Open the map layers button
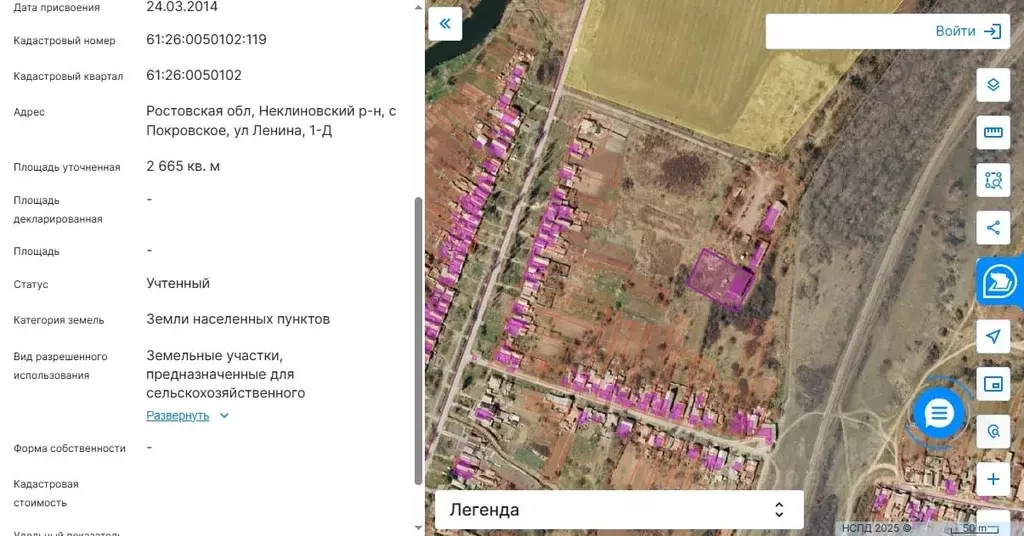The width and height of the screenshot is (1024, 536). [x=993, y=85]
